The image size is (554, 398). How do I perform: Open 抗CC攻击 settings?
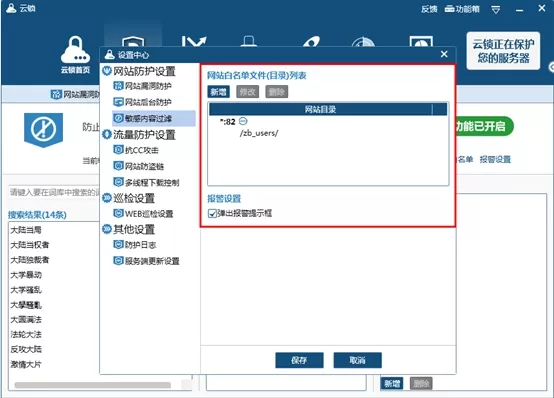[136, 150]
